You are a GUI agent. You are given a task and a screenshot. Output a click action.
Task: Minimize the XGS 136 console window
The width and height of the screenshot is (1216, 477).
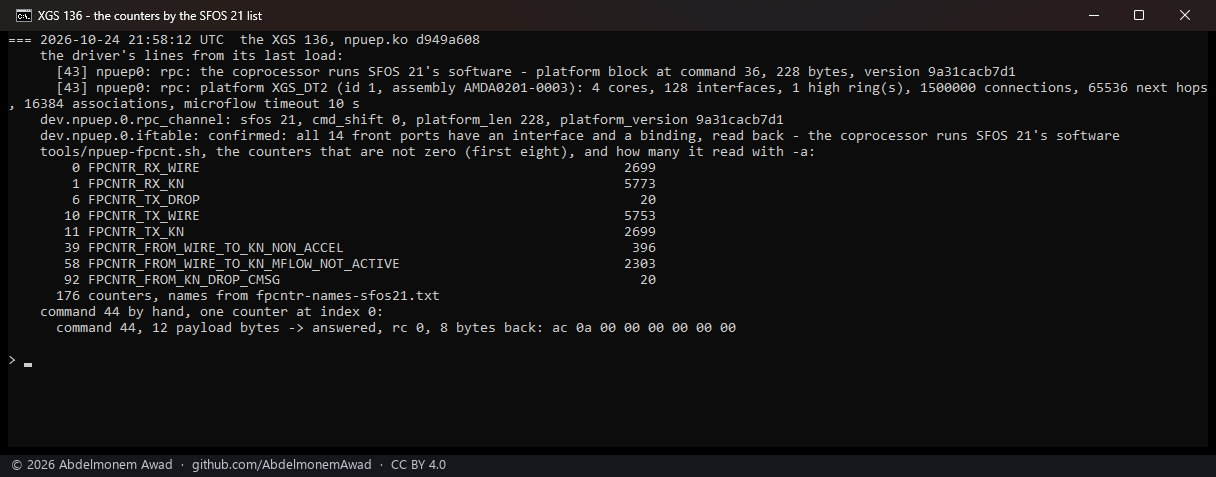tap(1094, 16)
